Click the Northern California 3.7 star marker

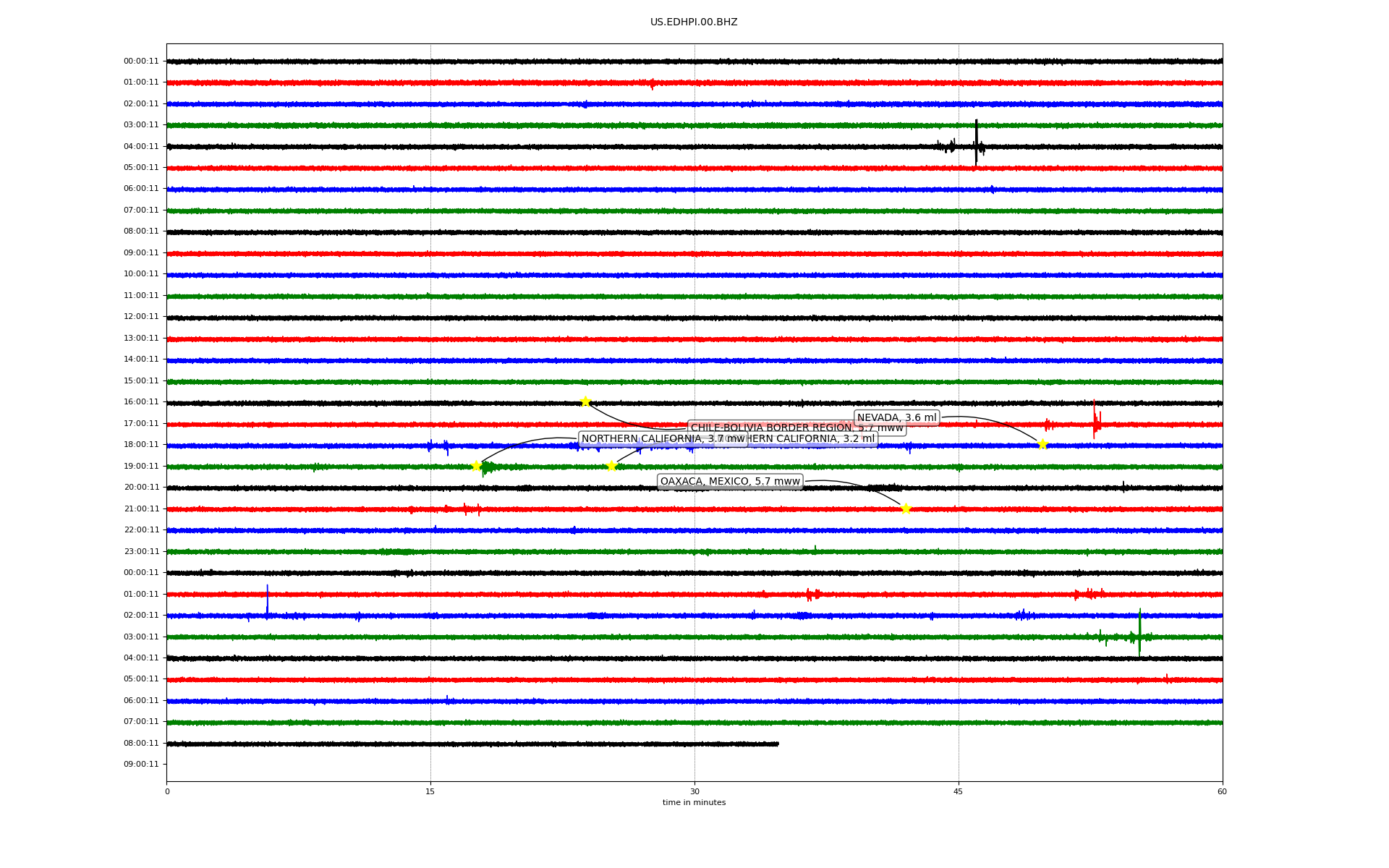point(476,466)
